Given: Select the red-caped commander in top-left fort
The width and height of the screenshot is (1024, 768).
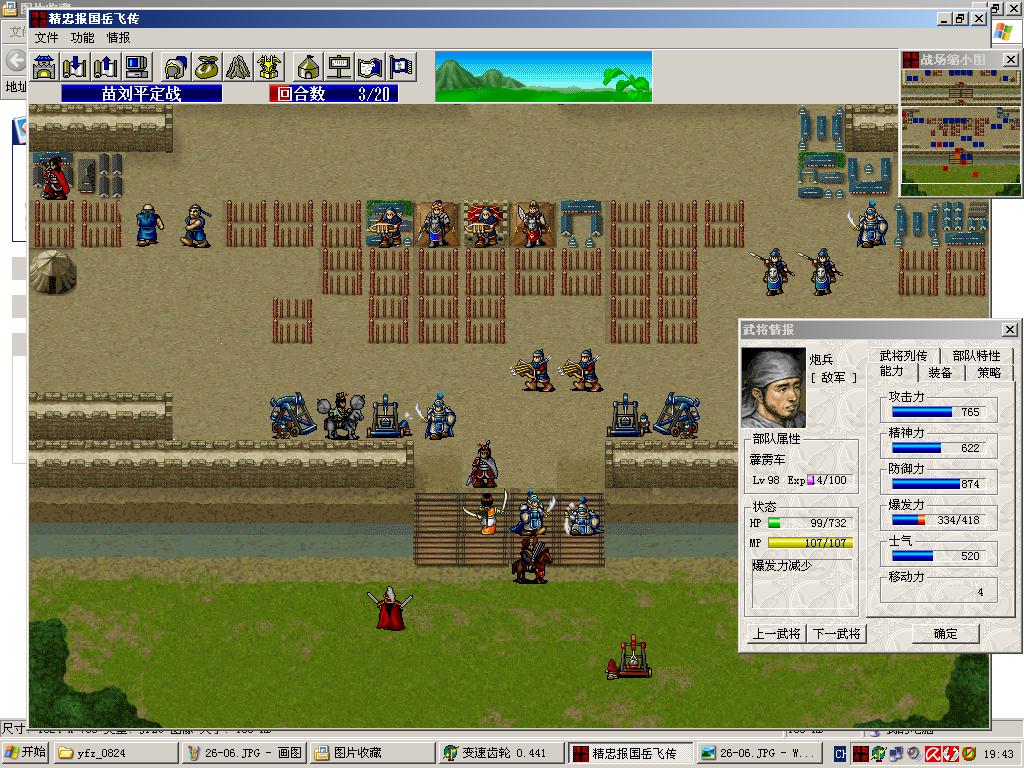Looking at the screenshot, I should [55, 176].
